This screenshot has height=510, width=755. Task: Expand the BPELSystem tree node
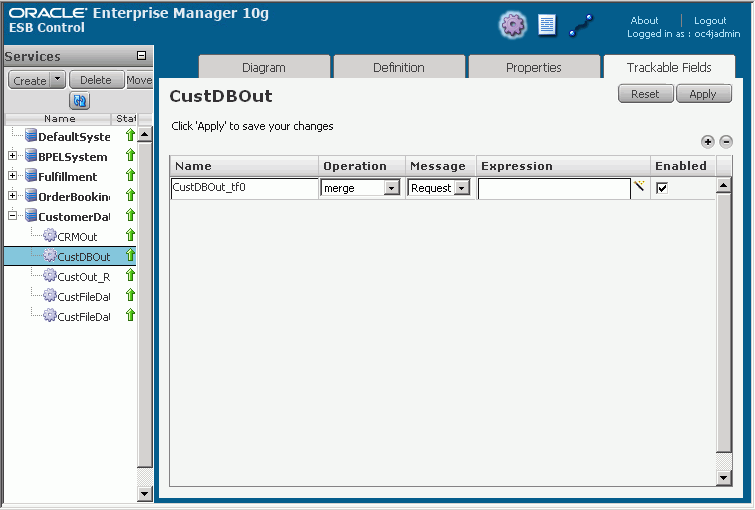13,156
